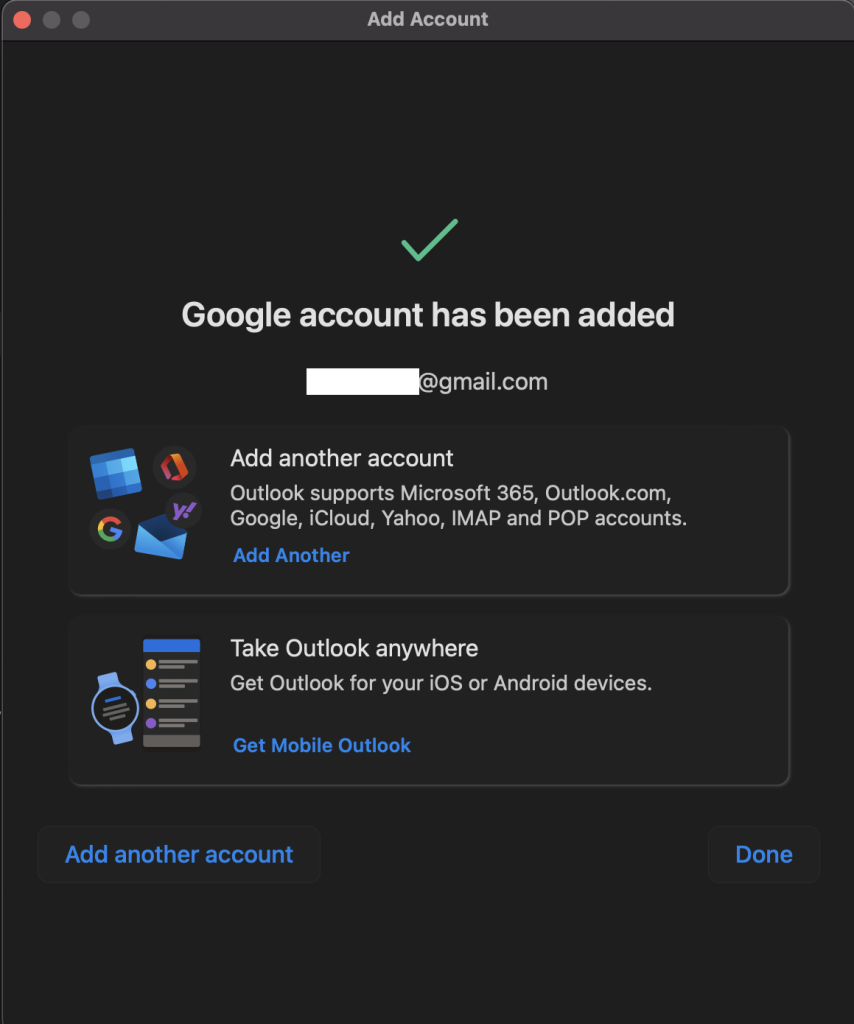Click the blue mail envelope icon
The height and width of the screenshot is (1024, 854).
[161, 538]
